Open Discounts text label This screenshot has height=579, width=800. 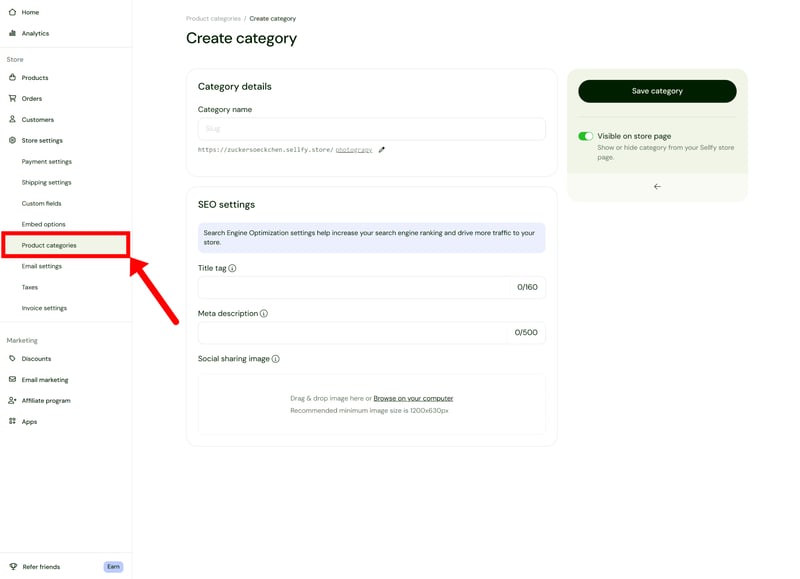click(36, 359)
